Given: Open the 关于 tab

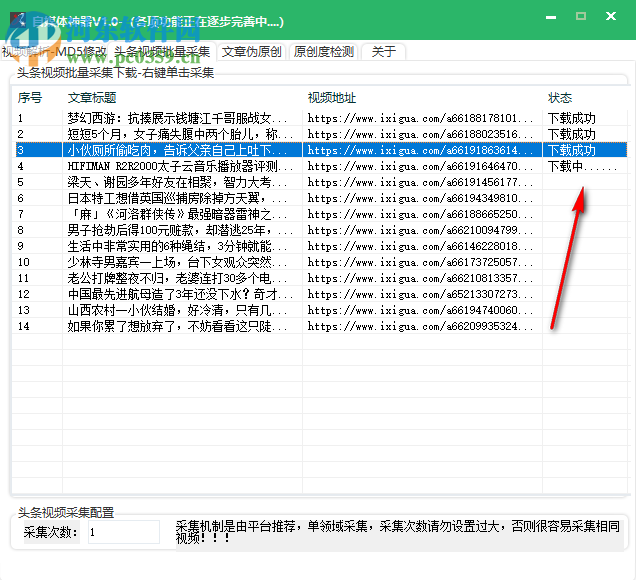Looking at the screenshot, I should (x=383, y=52).
